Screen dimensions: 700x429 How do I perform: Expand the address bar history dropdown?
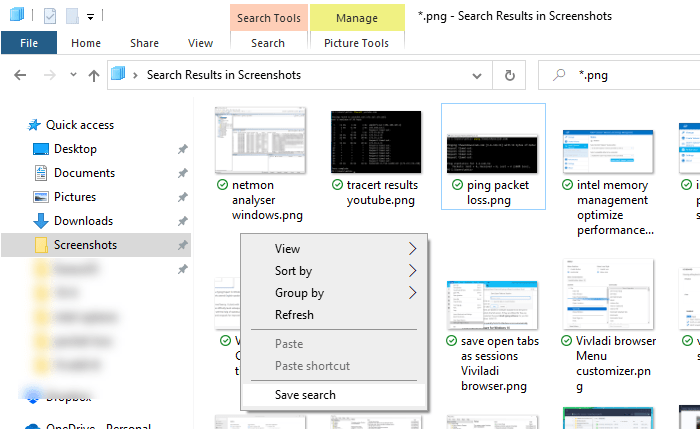476,75
